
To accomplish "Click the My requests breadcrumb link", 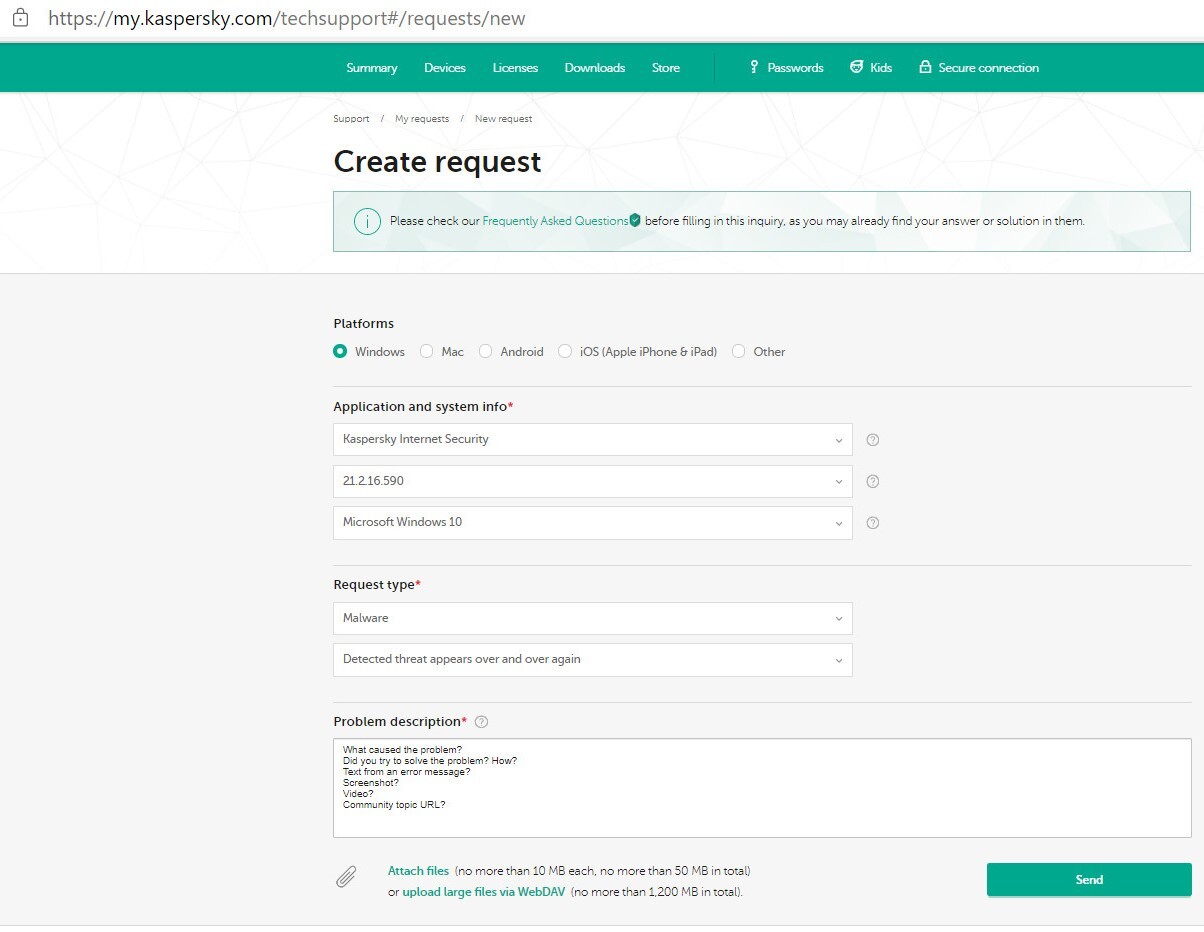I will click(x=422, y=119).
